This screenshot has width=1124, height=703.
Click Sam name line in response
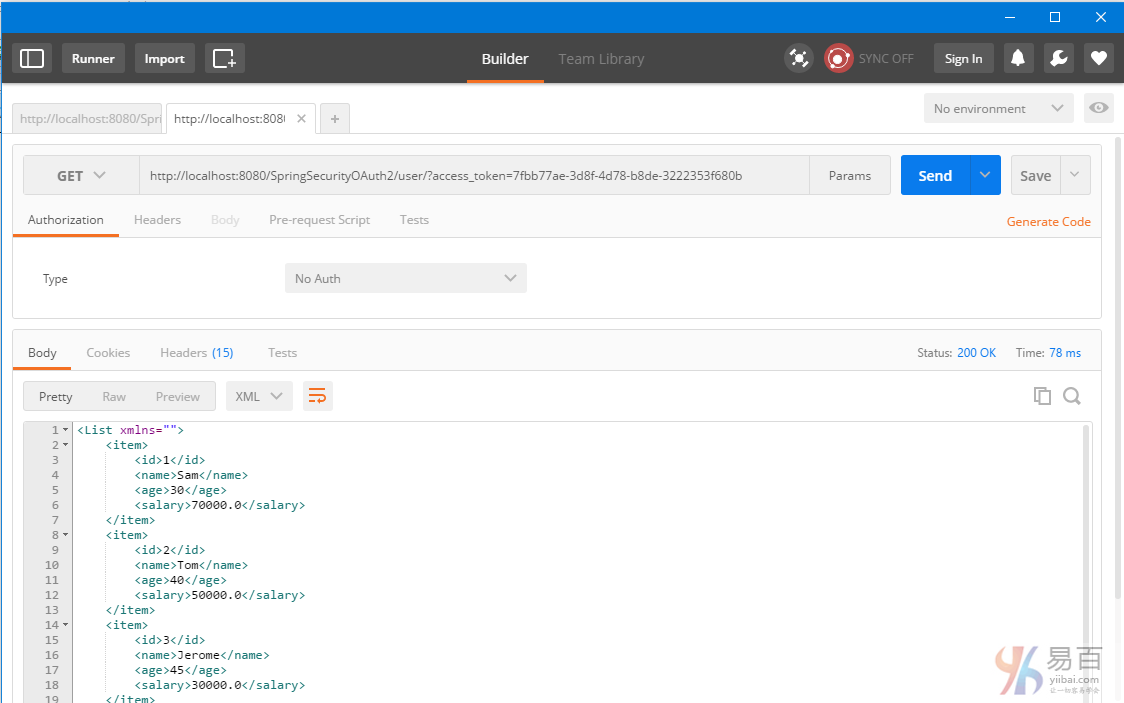point(191,475)
